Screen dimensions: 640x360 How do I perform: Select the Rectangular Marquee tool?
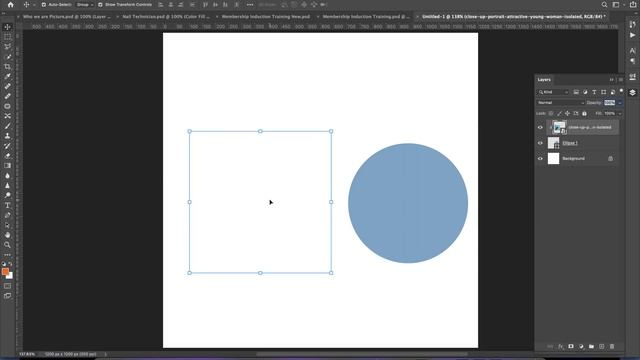pos(7,37)
